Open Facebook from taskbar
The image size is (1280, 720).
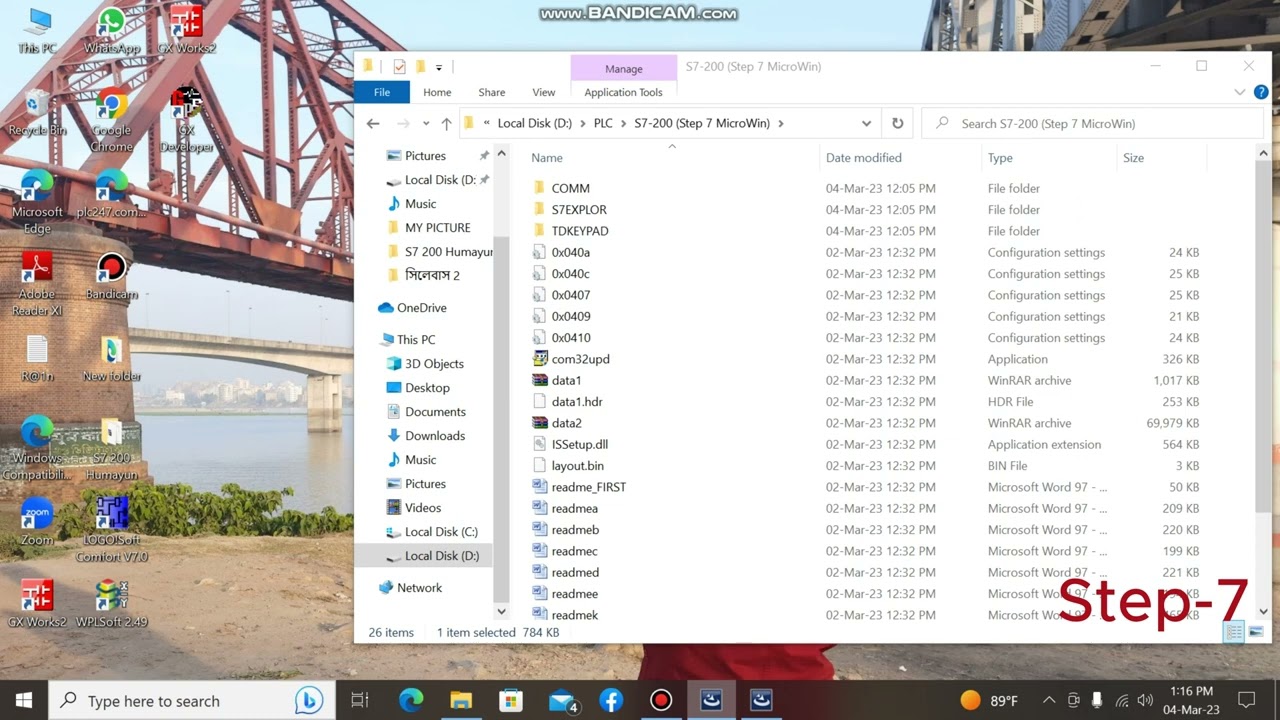tap(611, 700)
